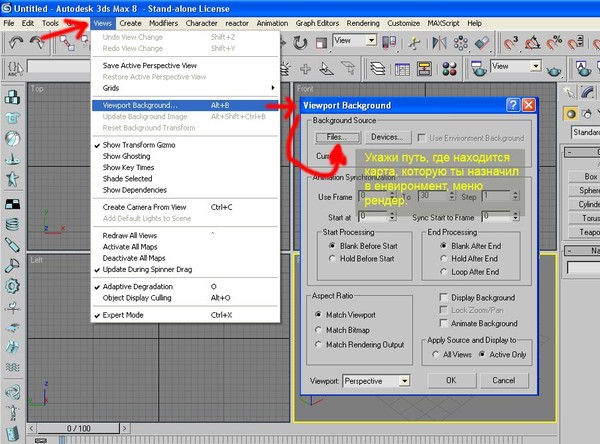600x444 pixels.
Task: Click the gear icon in left sidebar
Action: tap(12, 286)
